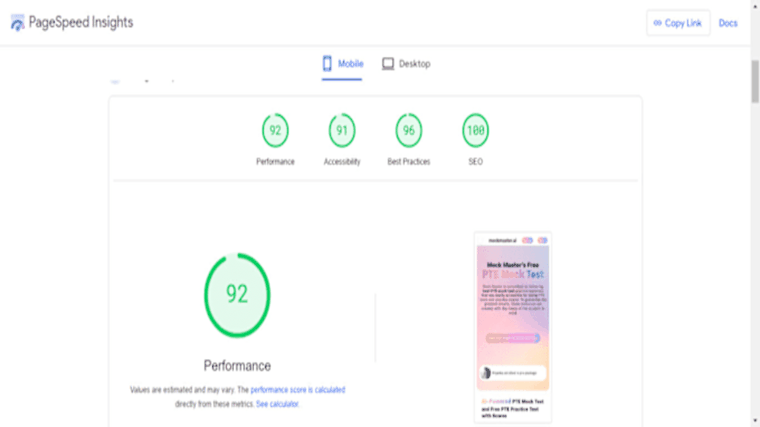This screenshot has height=427, width=760.
Task: Click the PageSpeed Insights logo icon
Action: (17, 23)
